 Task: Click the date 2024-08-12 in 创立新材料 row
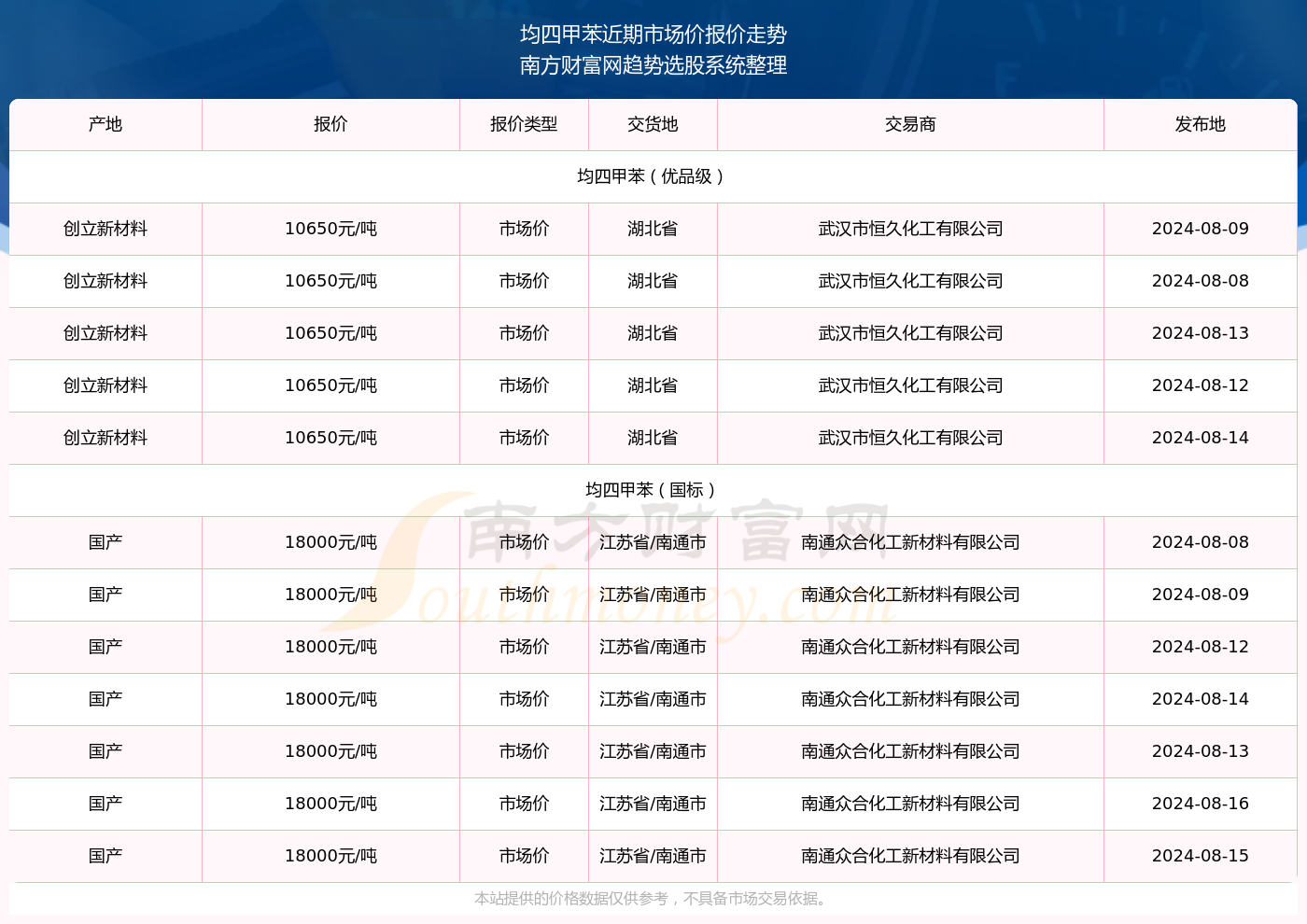point(1201,385)
